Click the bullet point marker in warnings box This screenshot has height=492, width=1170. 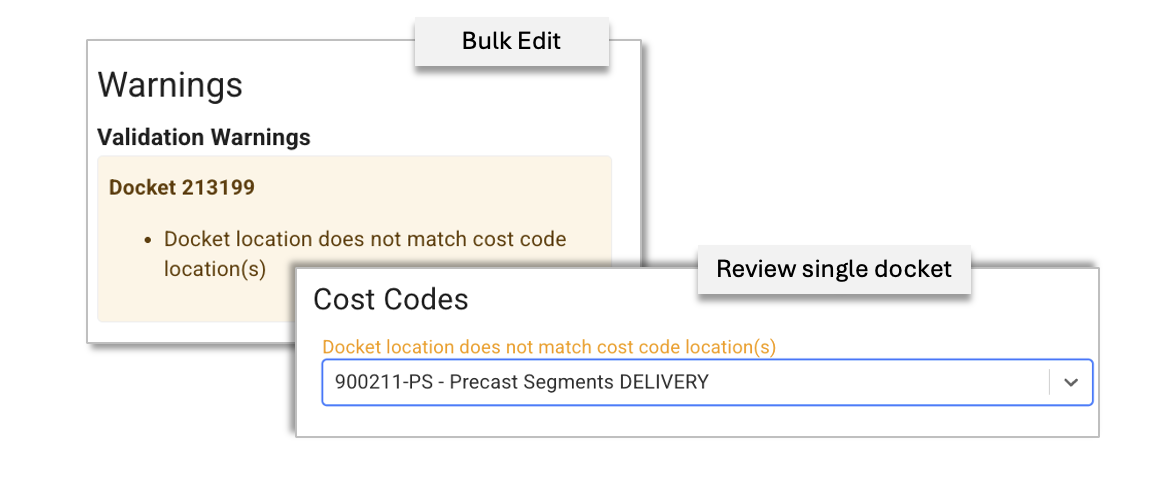[x=148, y=241]
